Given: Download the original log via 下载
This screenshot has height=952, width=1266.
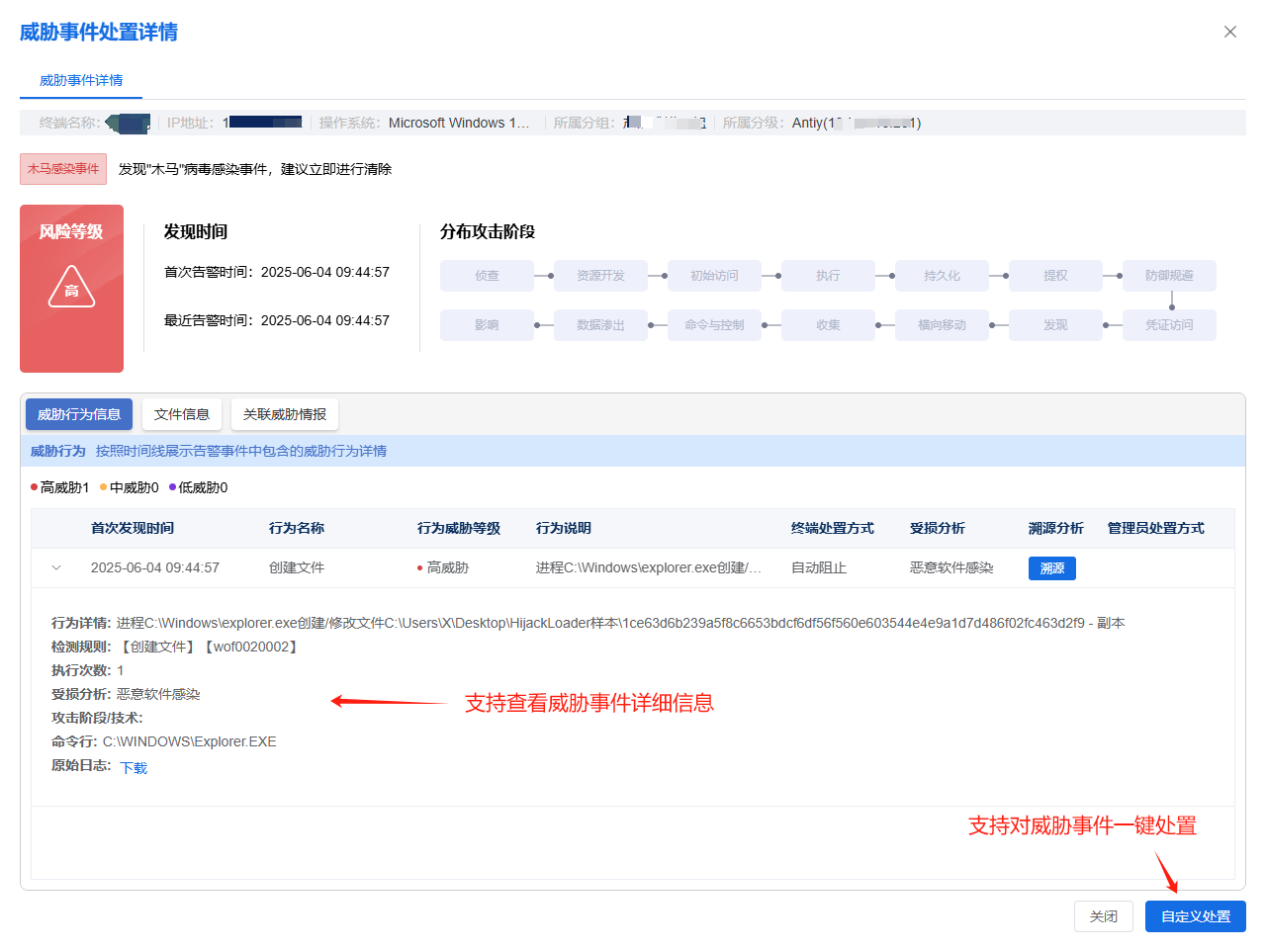Looking at the screenshot, I should (134, 768).
